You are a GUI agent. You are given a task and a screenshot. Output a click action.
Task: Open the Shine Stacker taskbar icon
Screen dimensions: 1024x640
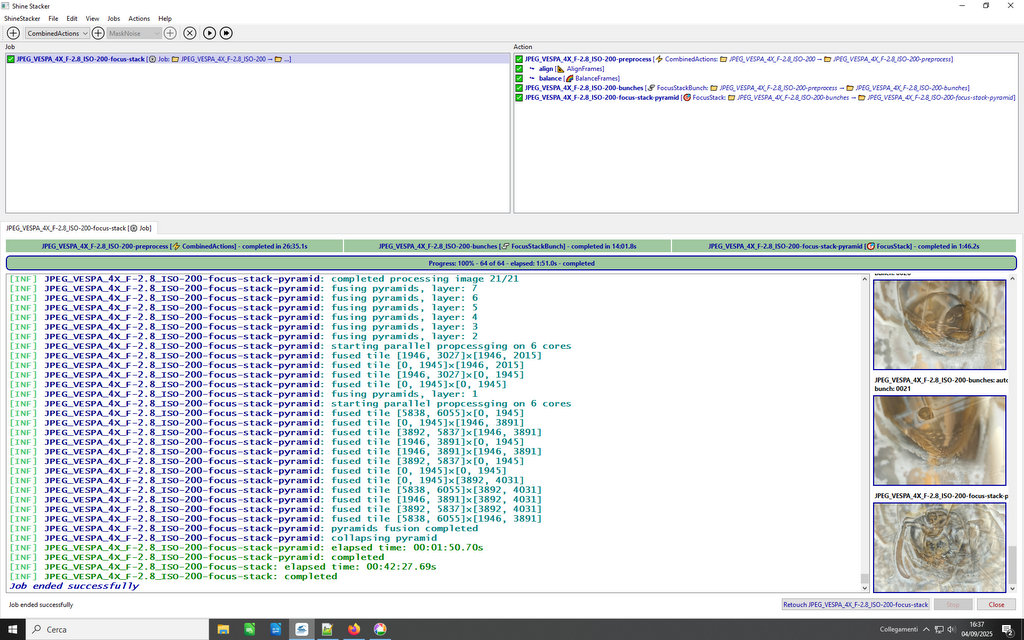302,630
